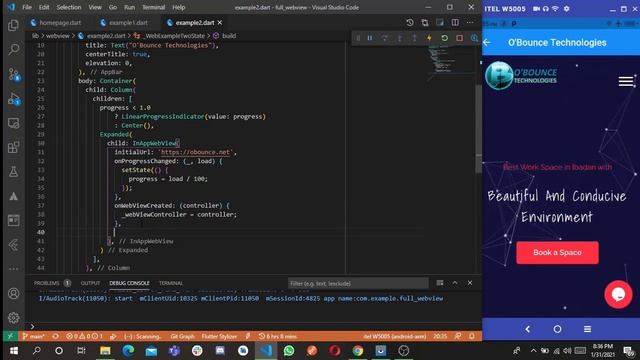The width and height of the screenshot is (640, 360).
Task: Click Book a Space button in phone
Action: pyautogui.click(x=557, y=253)
